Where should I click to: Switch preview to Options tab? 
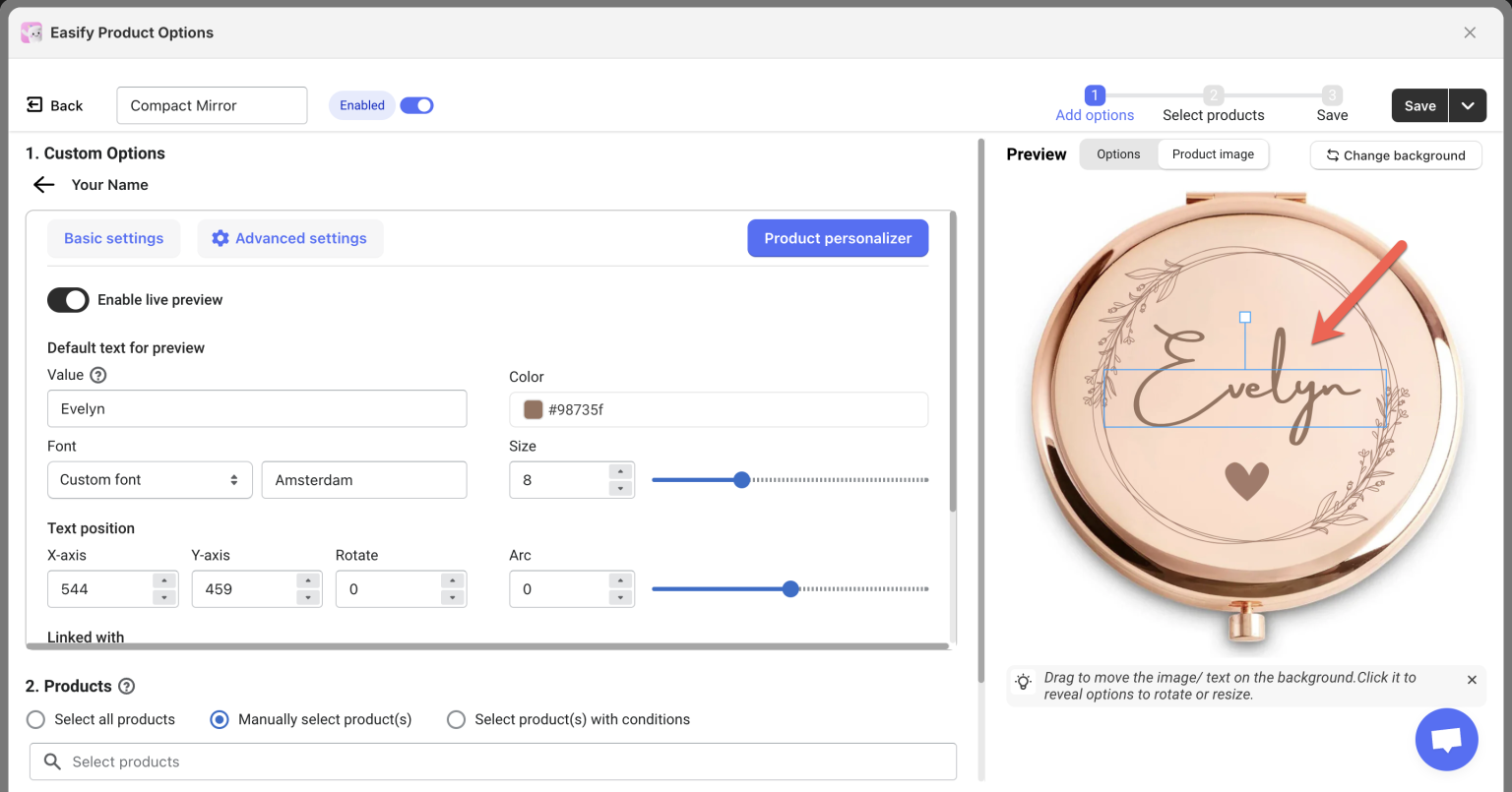[1118, 154]
